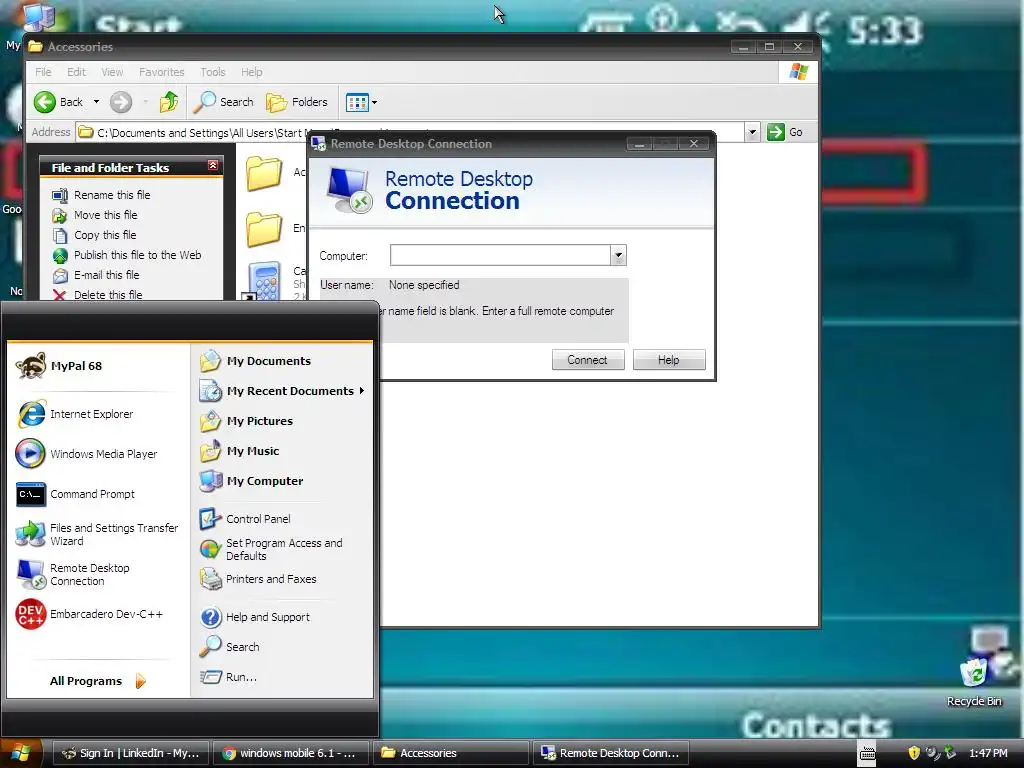
Task: Start Files and Settings Transfer Wizard
Action: [x=97, y=534]
